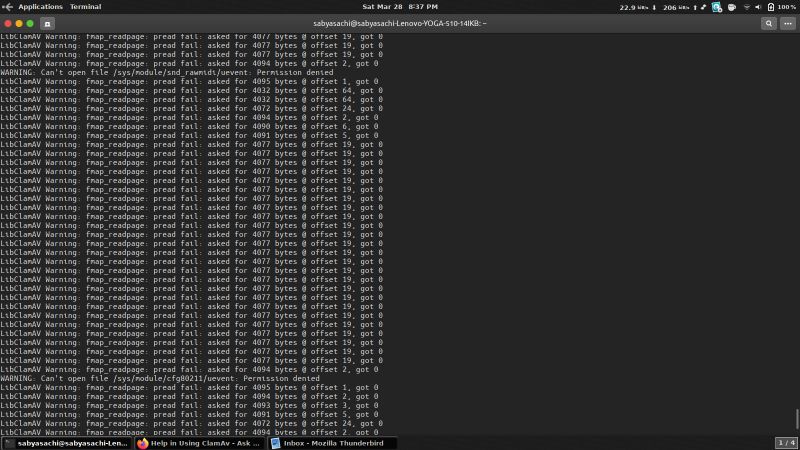
Task: Open the clock showing Sat Mar 28
Action: point(400,7)
